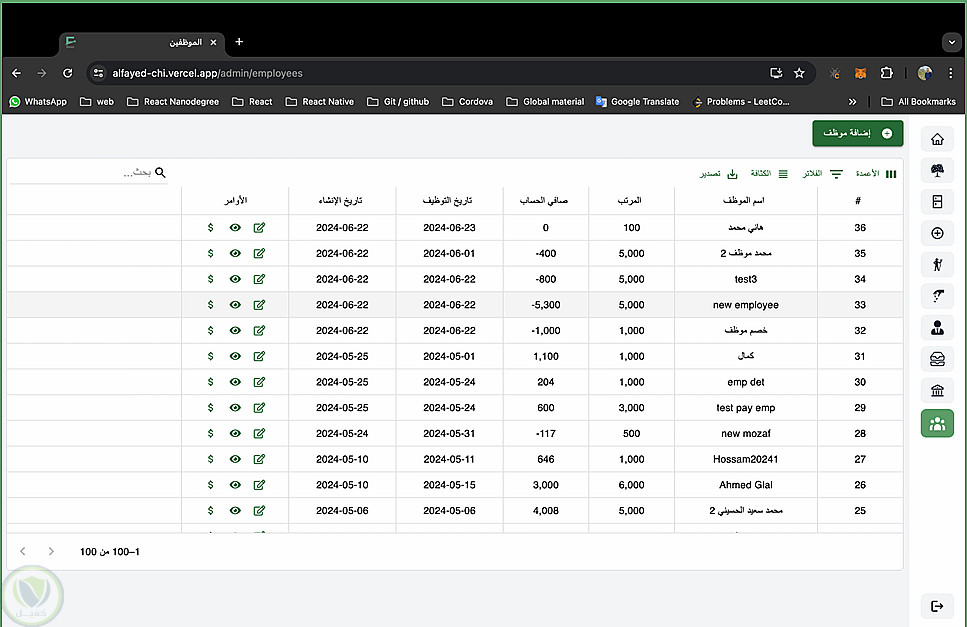Open the الكثافة density menu
This screenshot has width=967, height=627.
[769, 174]
